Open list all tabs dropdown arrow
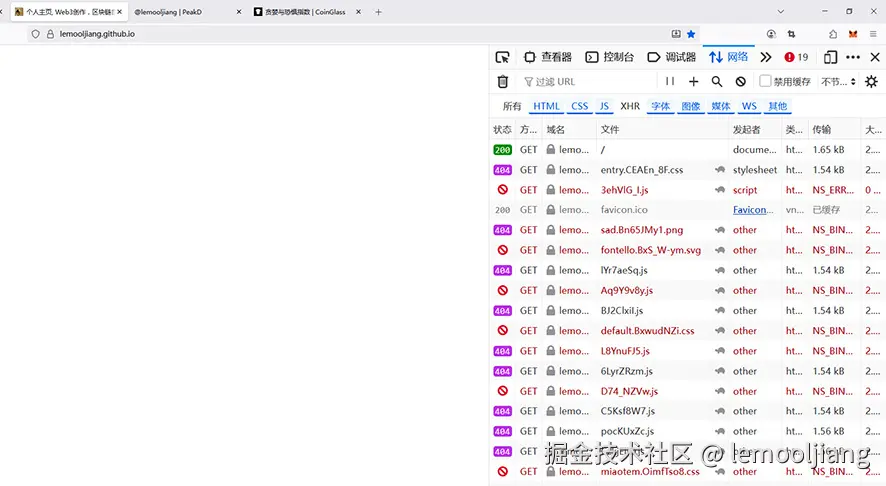Screen dimensions: 886x486 click(x=780, y=12)
